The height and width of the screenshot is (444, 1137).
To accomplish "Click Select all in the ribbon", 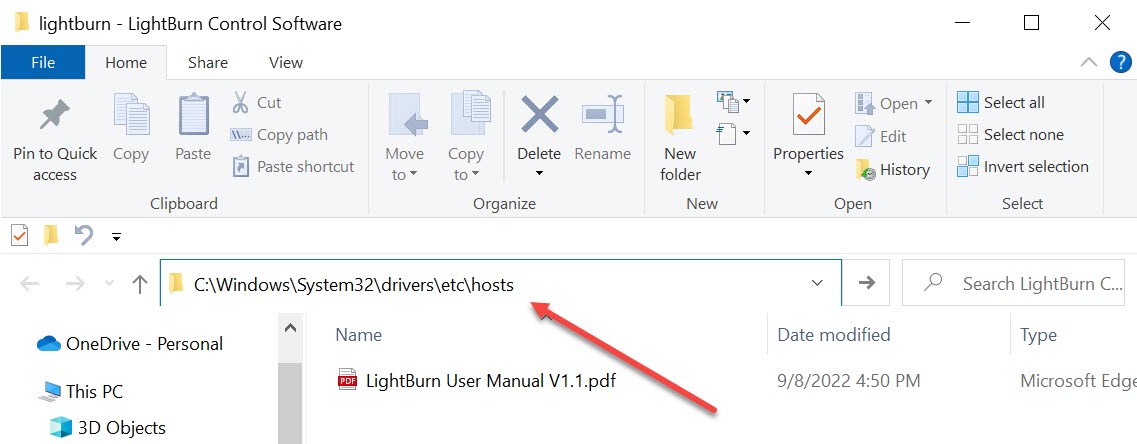I will [1001, 102].
